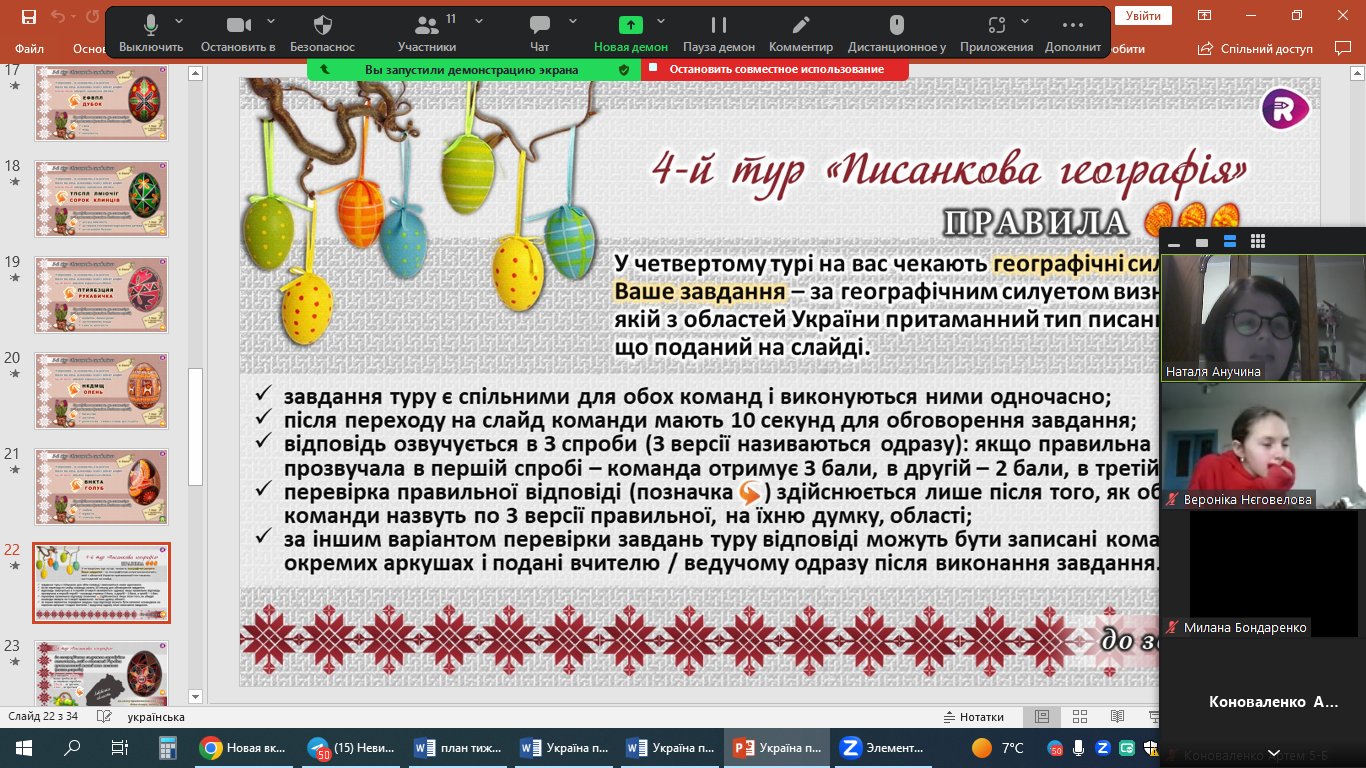Viewport: 1366px width, 768px height.
Task: Open the weather widget showing 7°C
Action: [x=998, y=747]
